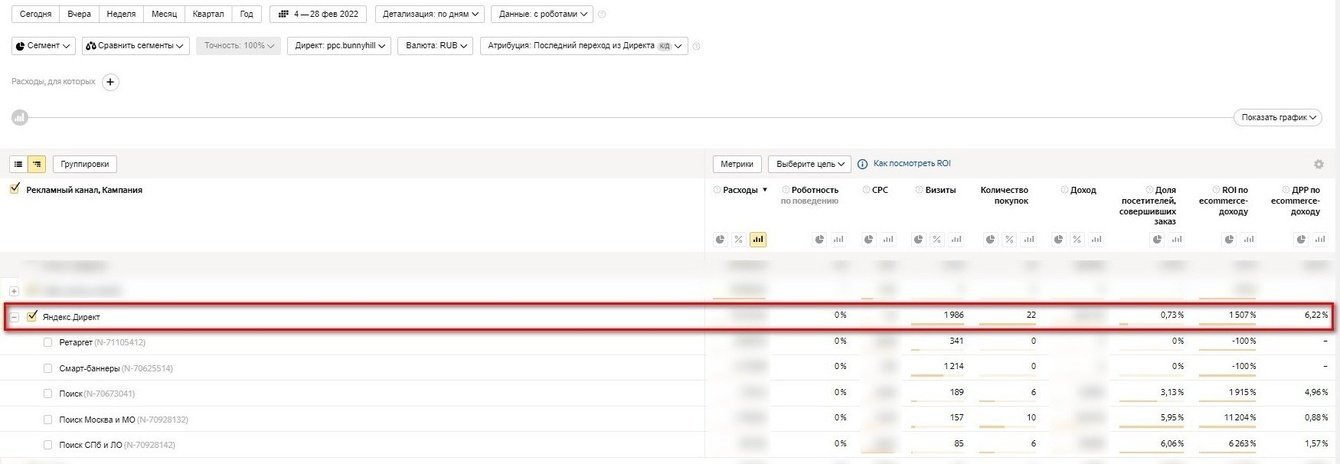Image resolution: width=1340 pixels, height=464 pixels.
Task: Select the Месяц period tab
Action: click(164, 15)
